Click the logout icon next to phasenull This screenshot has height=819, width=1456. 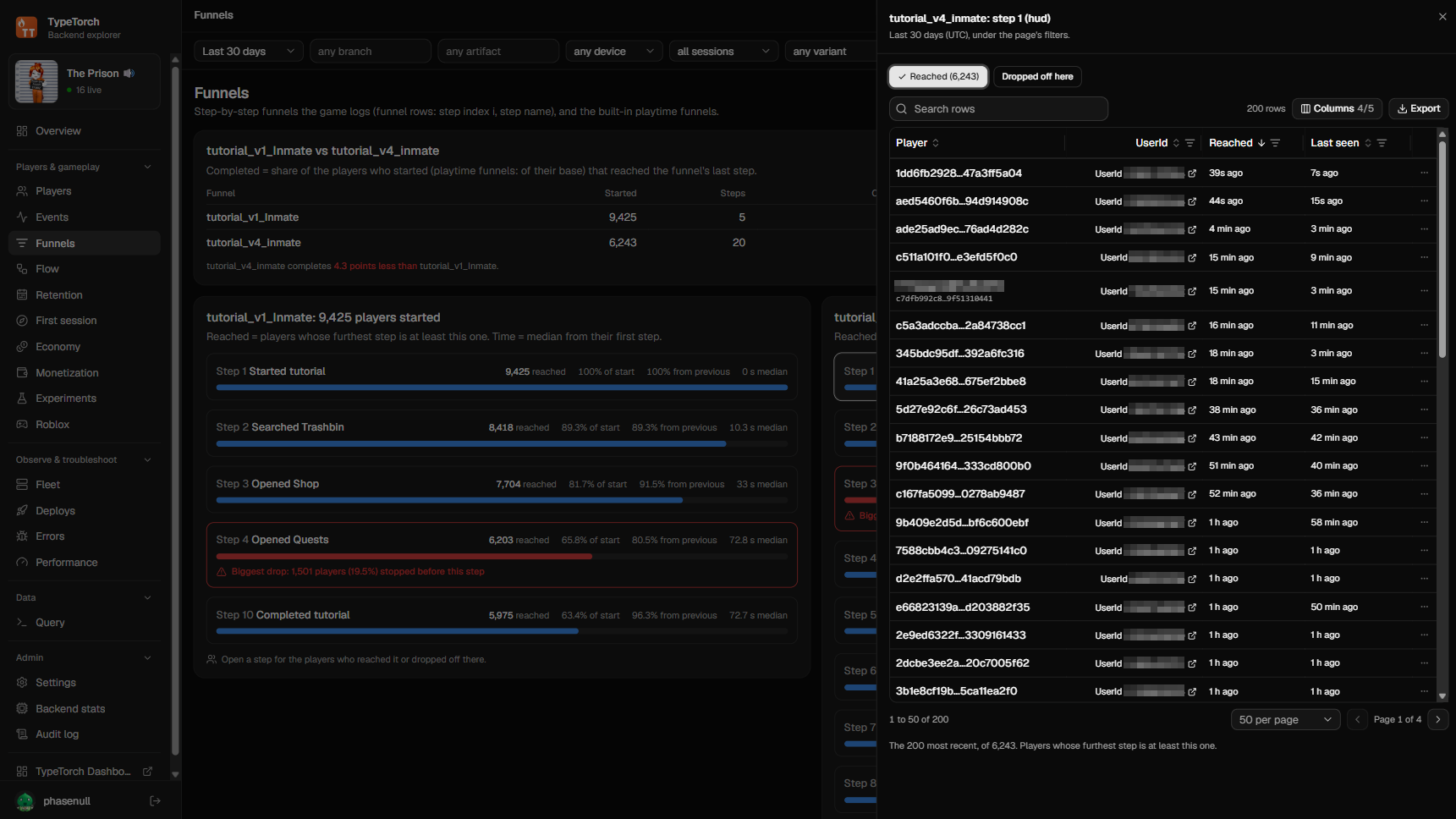(x=155, y=800)
